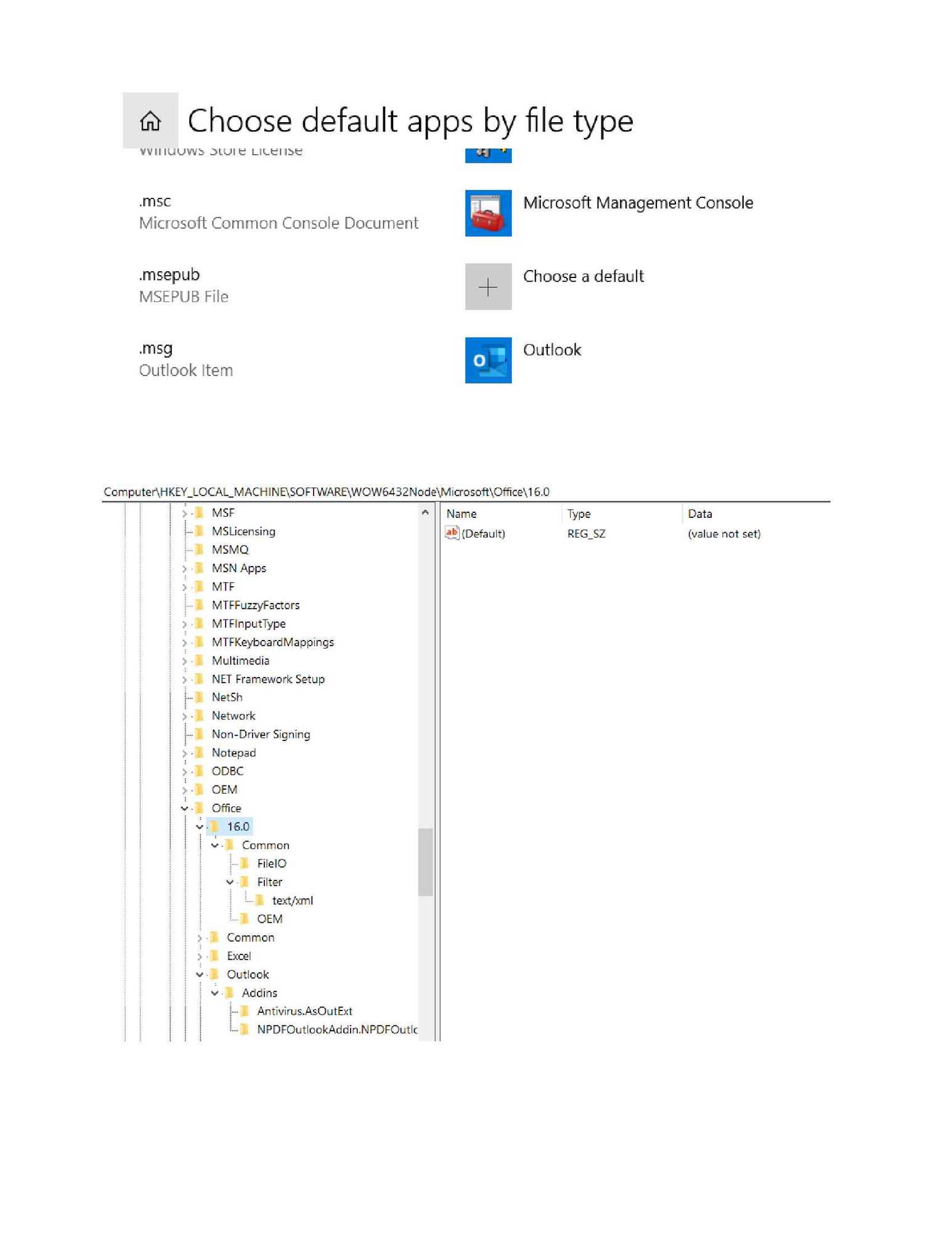Click the Home icon in Settings
Image resolution: width=952 pixels, height=1233 pixels.
(150, 121)
